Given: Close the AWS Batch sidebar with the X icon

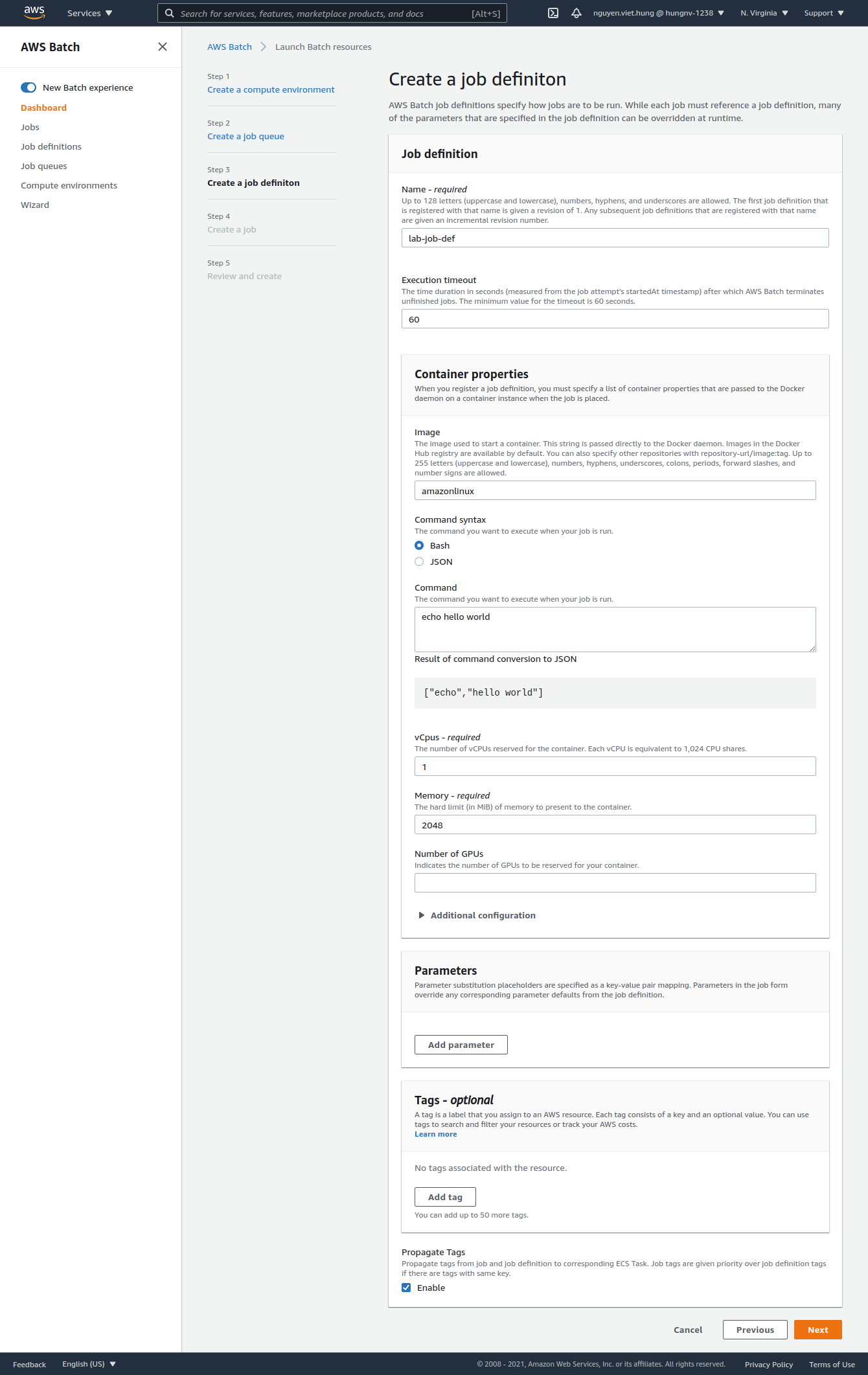Looking at the screenshot, I should coord(163,47).
